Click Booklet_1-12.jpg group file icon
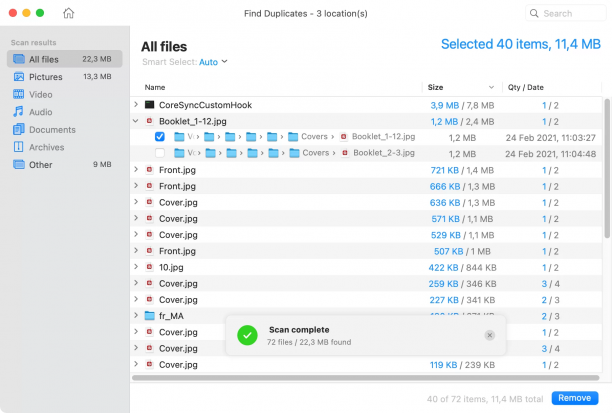 [149, 121]
